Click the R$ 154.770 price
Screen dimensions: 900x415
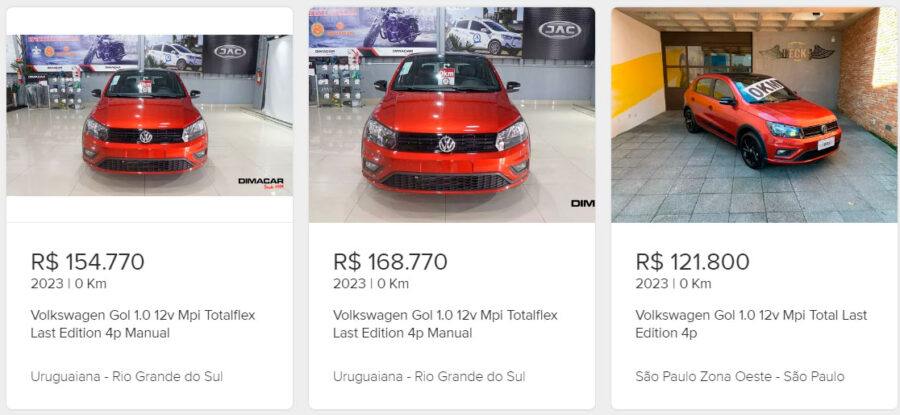pyautogui.click(x=87, y=262)
